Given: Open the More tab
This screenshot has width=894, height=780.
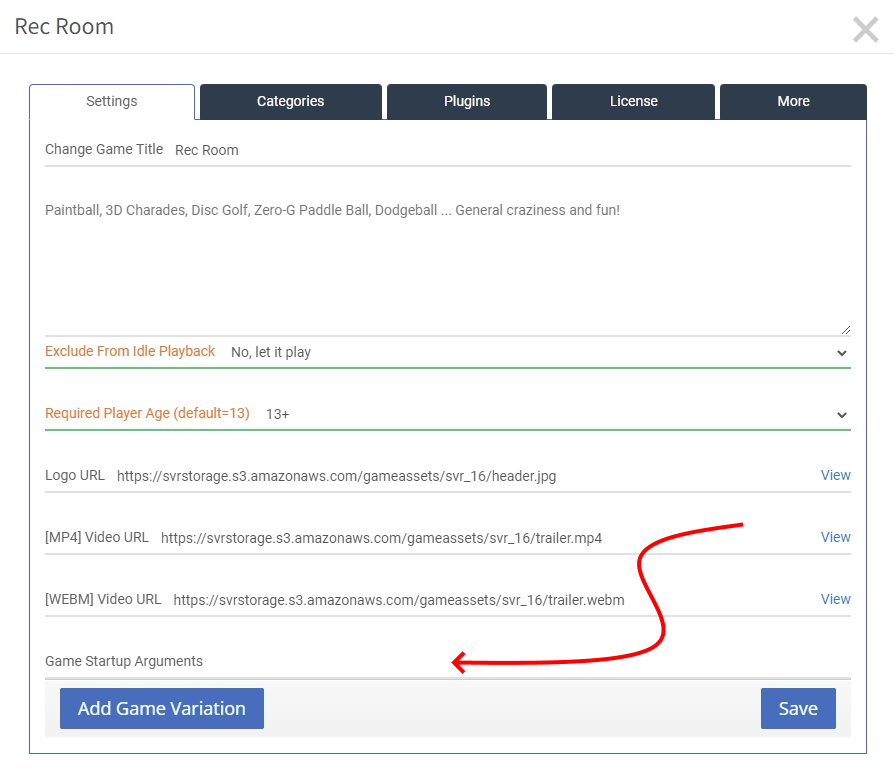Looking at the screenshot, I should click(793, 101).
